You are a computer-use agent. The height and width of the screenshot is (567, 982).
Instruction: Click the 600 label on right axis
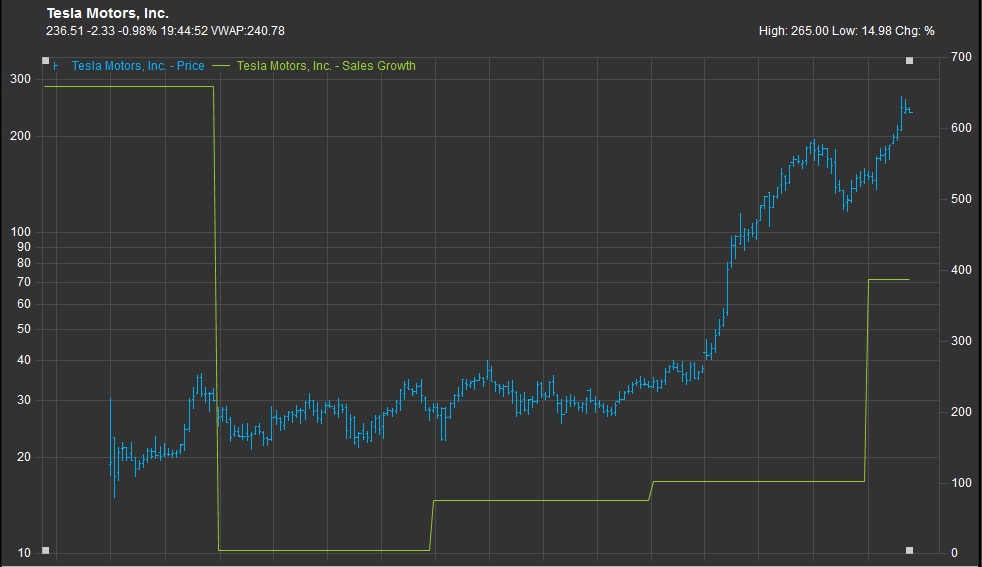(x=961, y=128)
